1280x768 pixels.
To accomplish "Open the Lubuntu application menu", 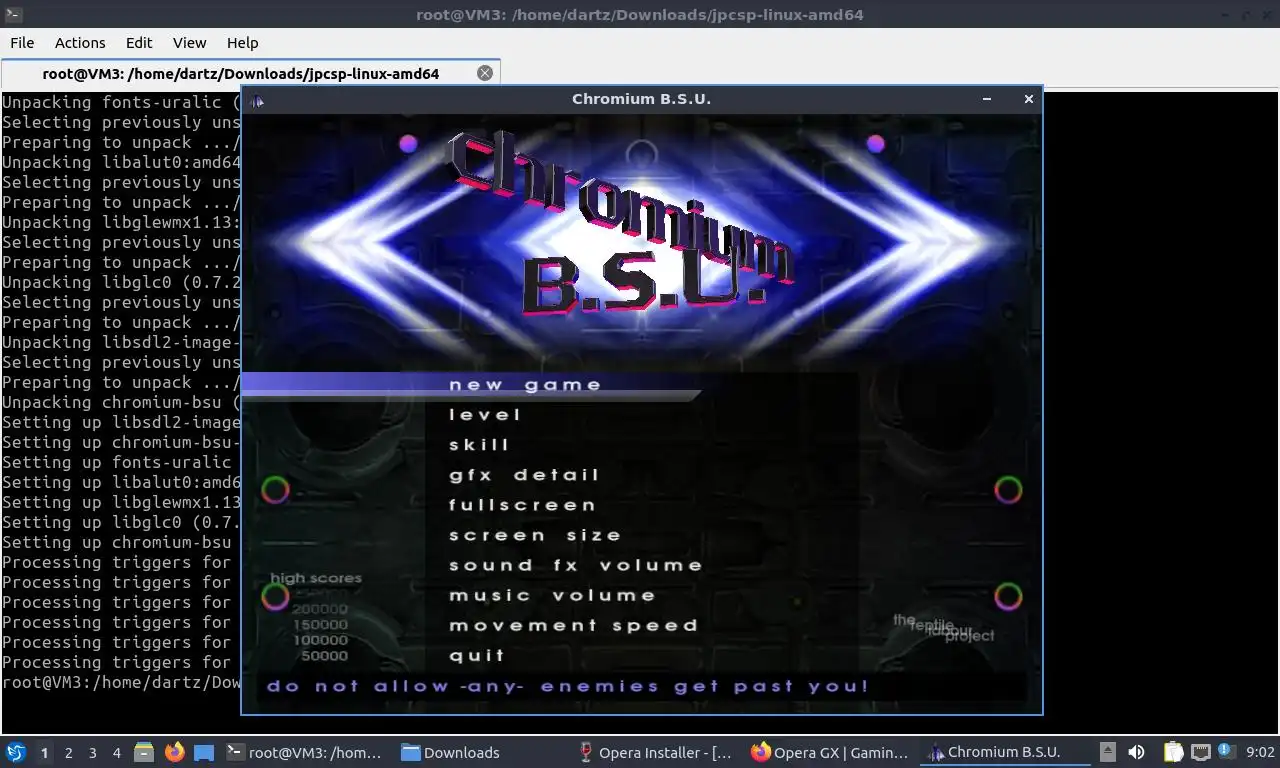I will coord(16,752).
